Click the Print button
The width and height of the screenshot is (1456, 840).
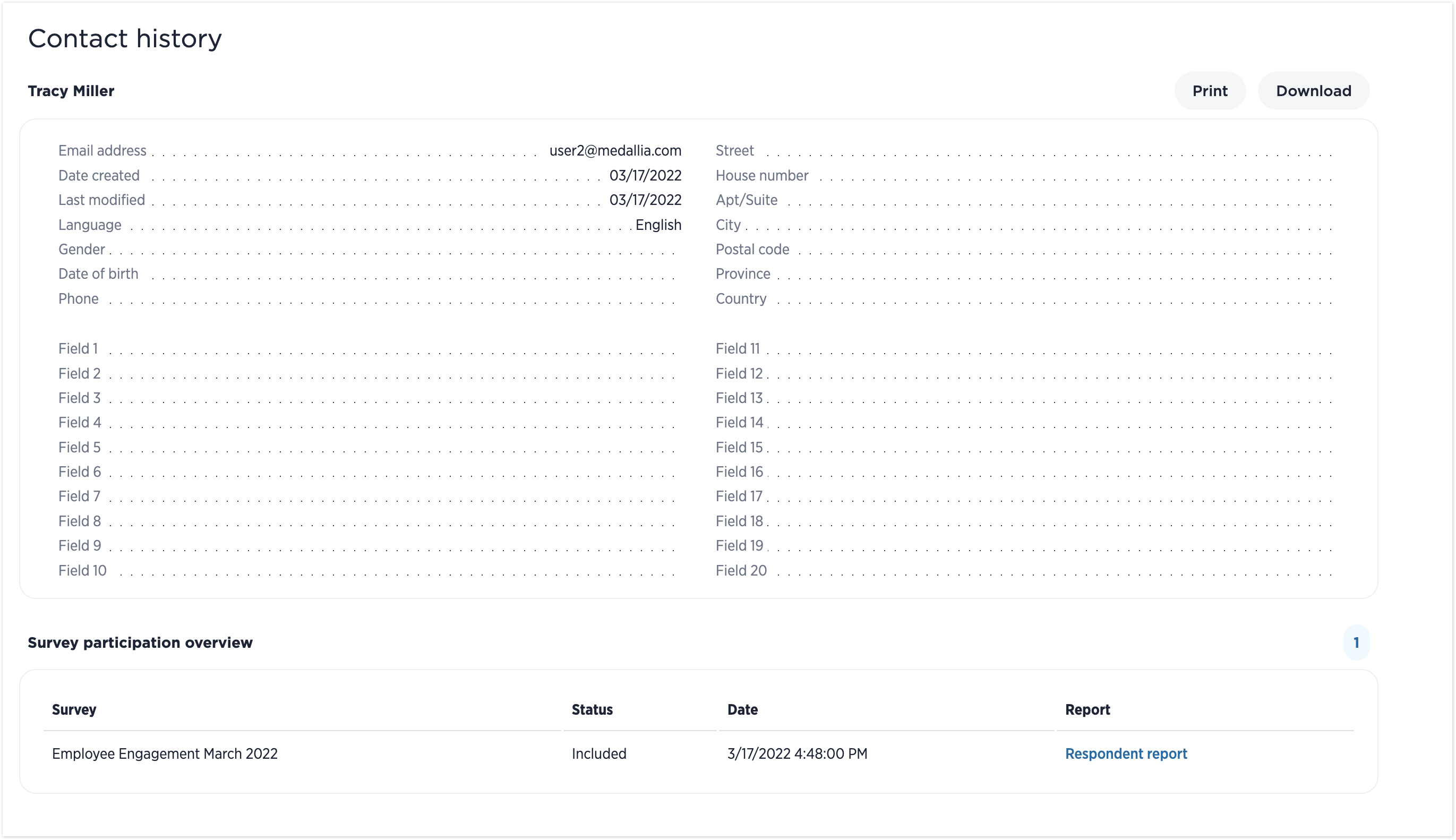[1210, 91]
